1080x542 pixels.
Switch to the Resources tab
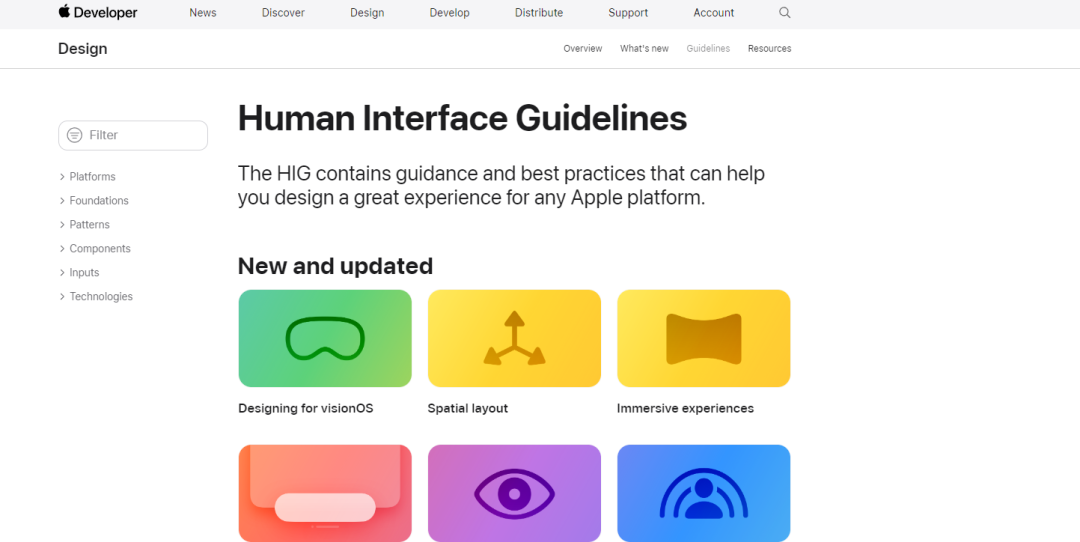769,48
